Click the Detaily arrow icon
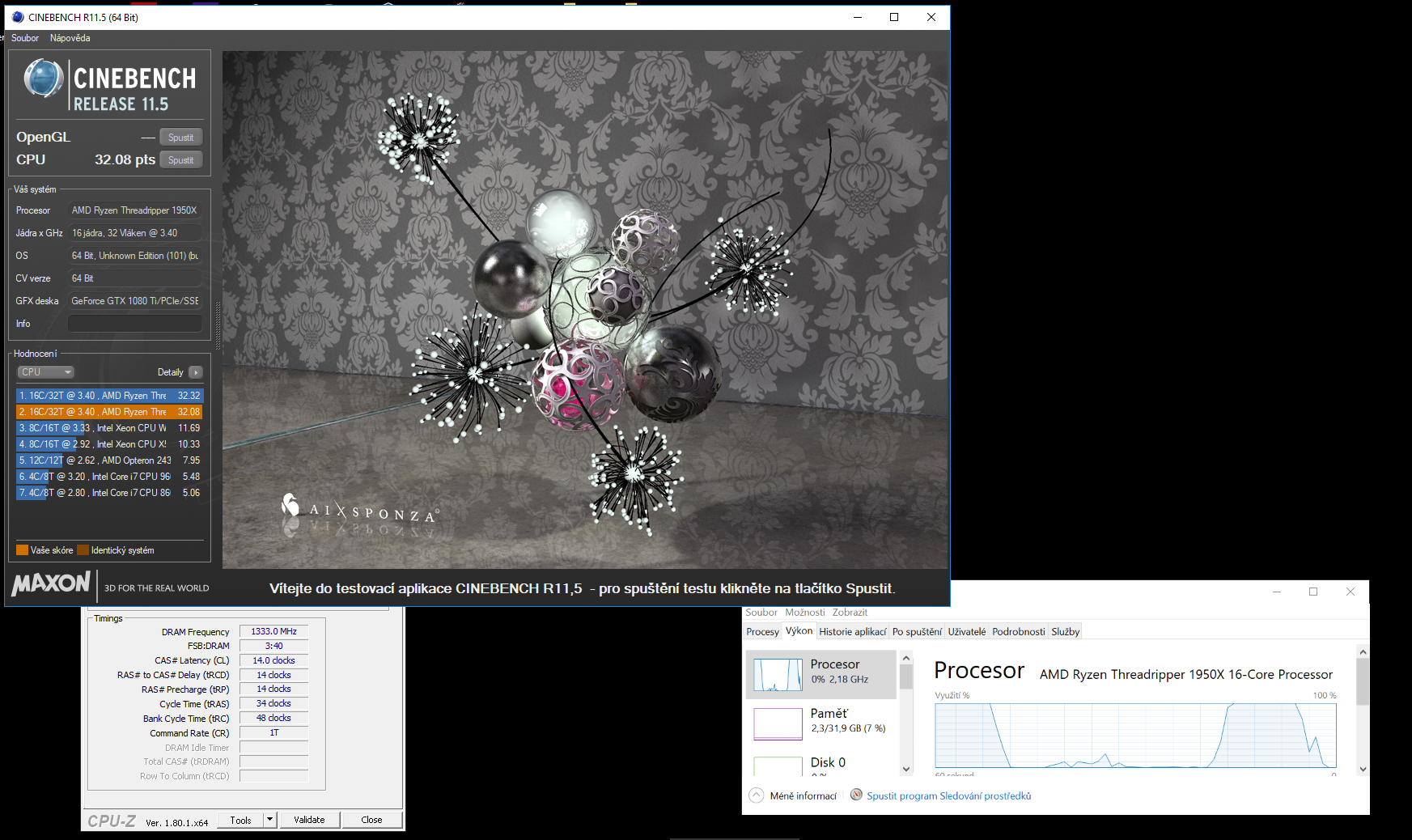This screenshot has width=1412, height=840. pos(196,372)
